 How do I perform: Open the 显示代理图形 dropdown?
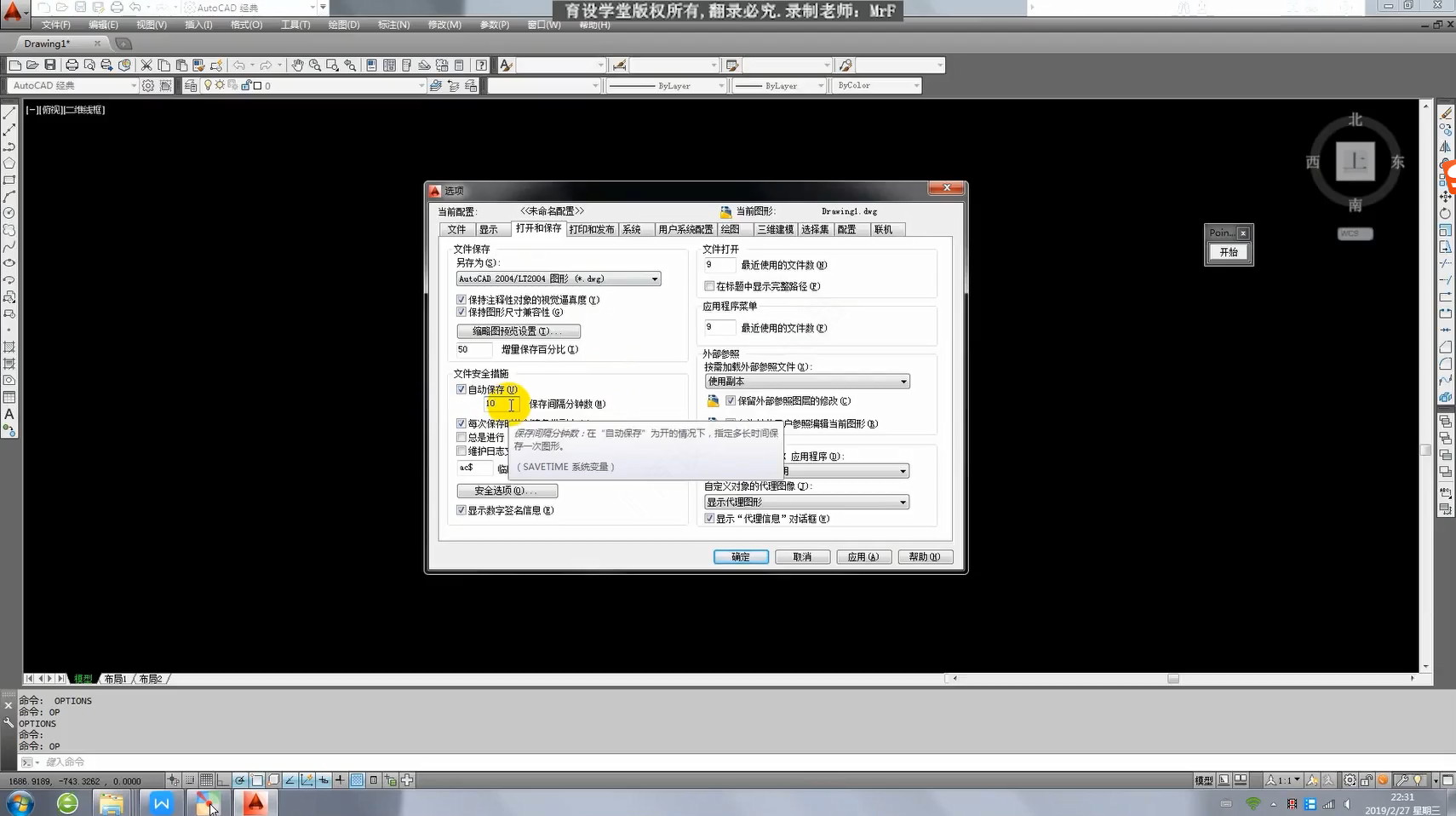click(x=806, y=503)
